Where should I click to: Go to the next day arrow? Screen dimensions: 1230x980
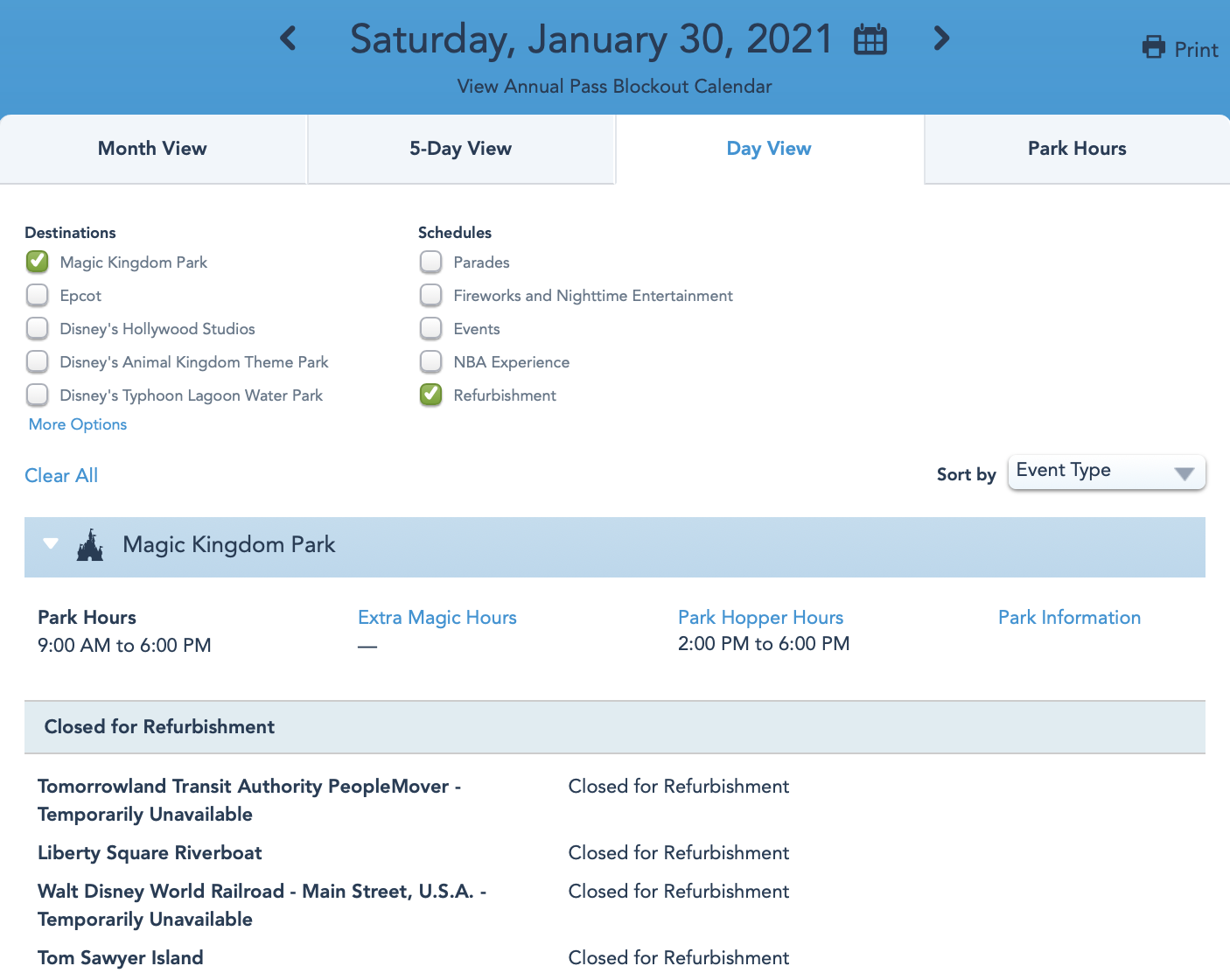[x=941, y=38]
